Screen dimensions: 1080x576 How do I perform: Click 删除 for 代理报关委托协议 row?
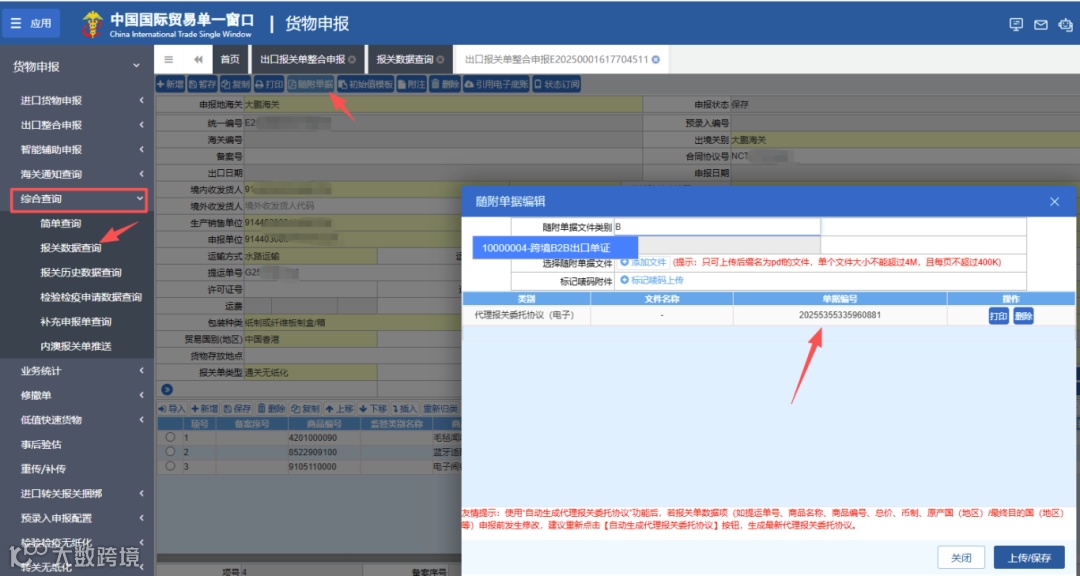coord(1024,316)
